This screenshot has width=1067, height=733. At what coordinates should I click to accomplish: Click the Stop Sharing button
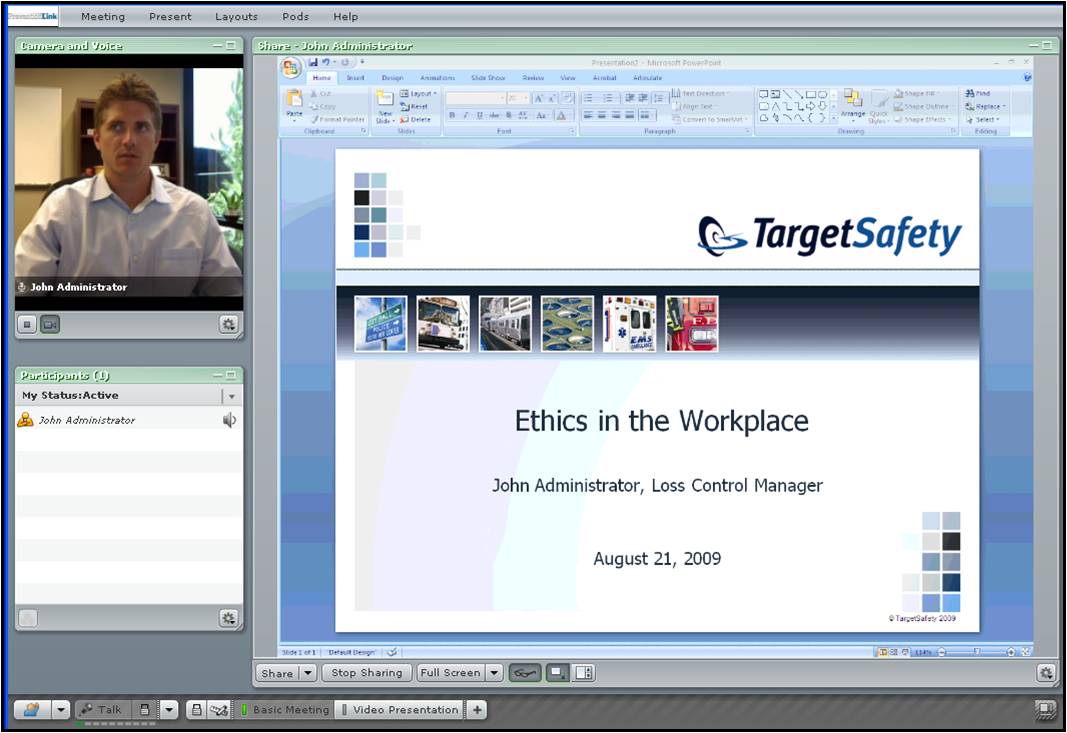click(x=366, y=673)
